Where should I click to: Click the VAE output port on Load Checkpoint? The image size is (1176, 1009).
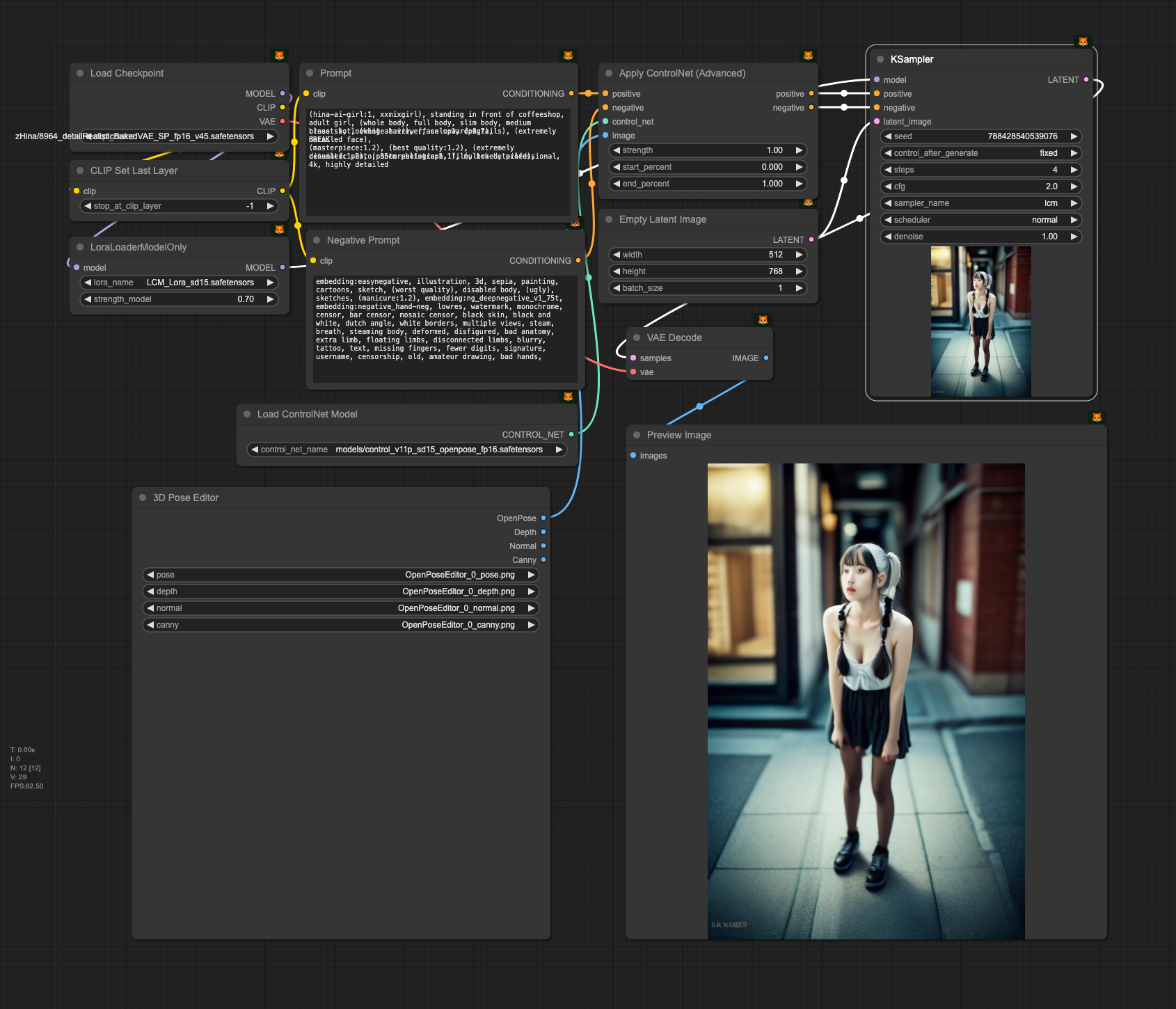click(283, 121)
